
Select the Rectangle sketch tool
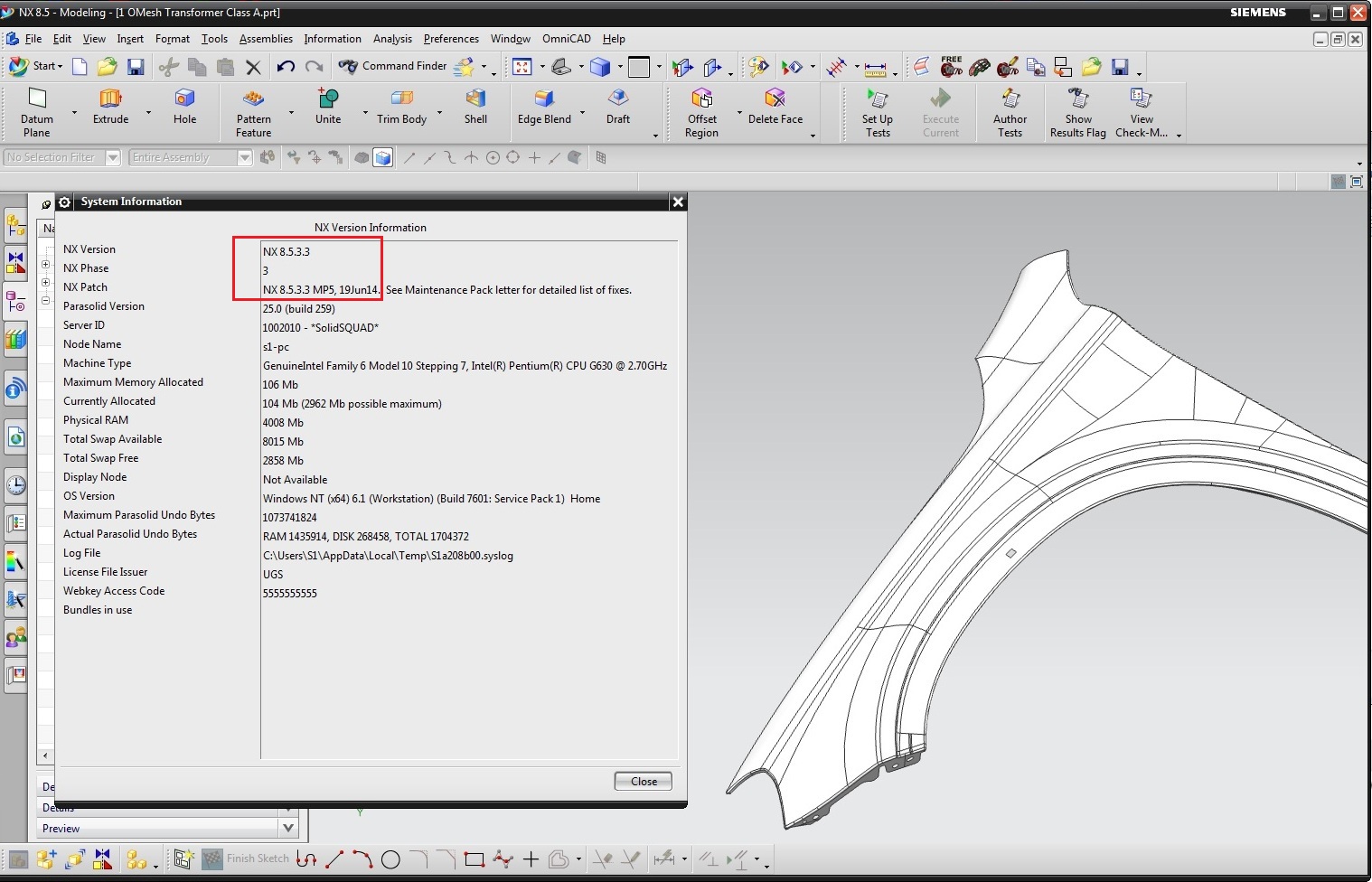(475, 859)
